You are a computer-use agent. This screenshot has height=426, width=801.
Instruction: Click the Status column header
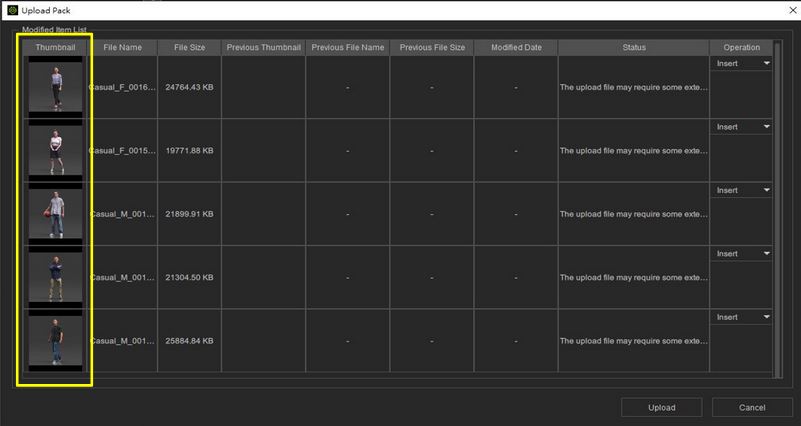[634, 48]
